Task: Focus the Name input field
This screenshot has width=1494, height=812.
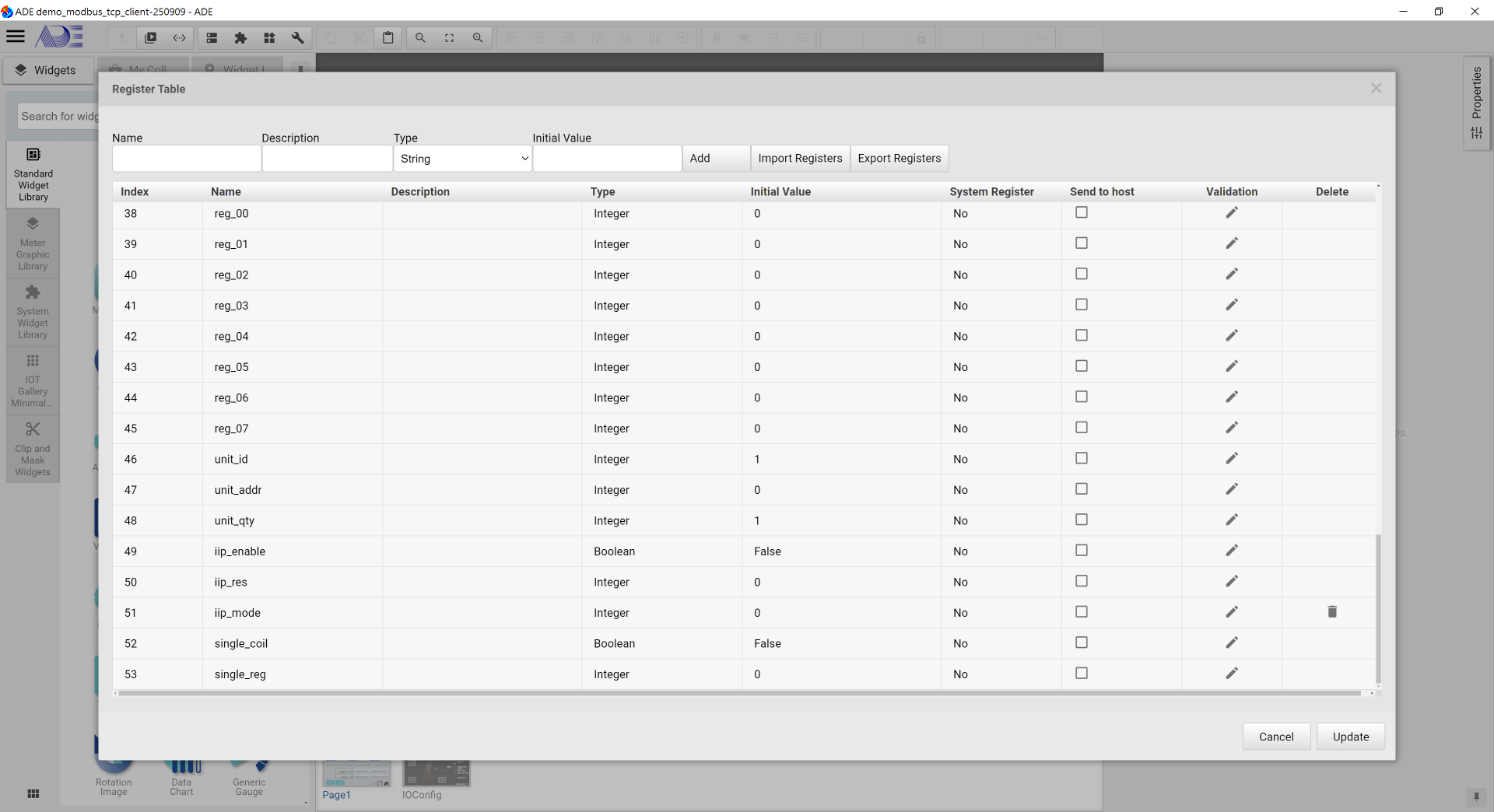Action: tap(187, 159)
